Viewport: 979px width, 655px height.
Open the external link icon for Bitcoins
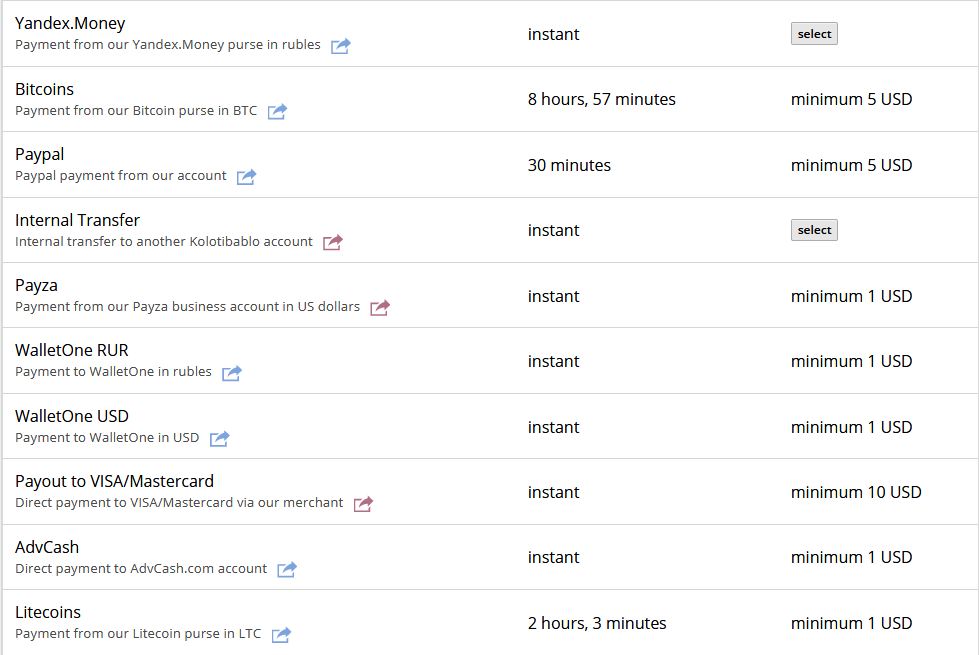point(277,111)
